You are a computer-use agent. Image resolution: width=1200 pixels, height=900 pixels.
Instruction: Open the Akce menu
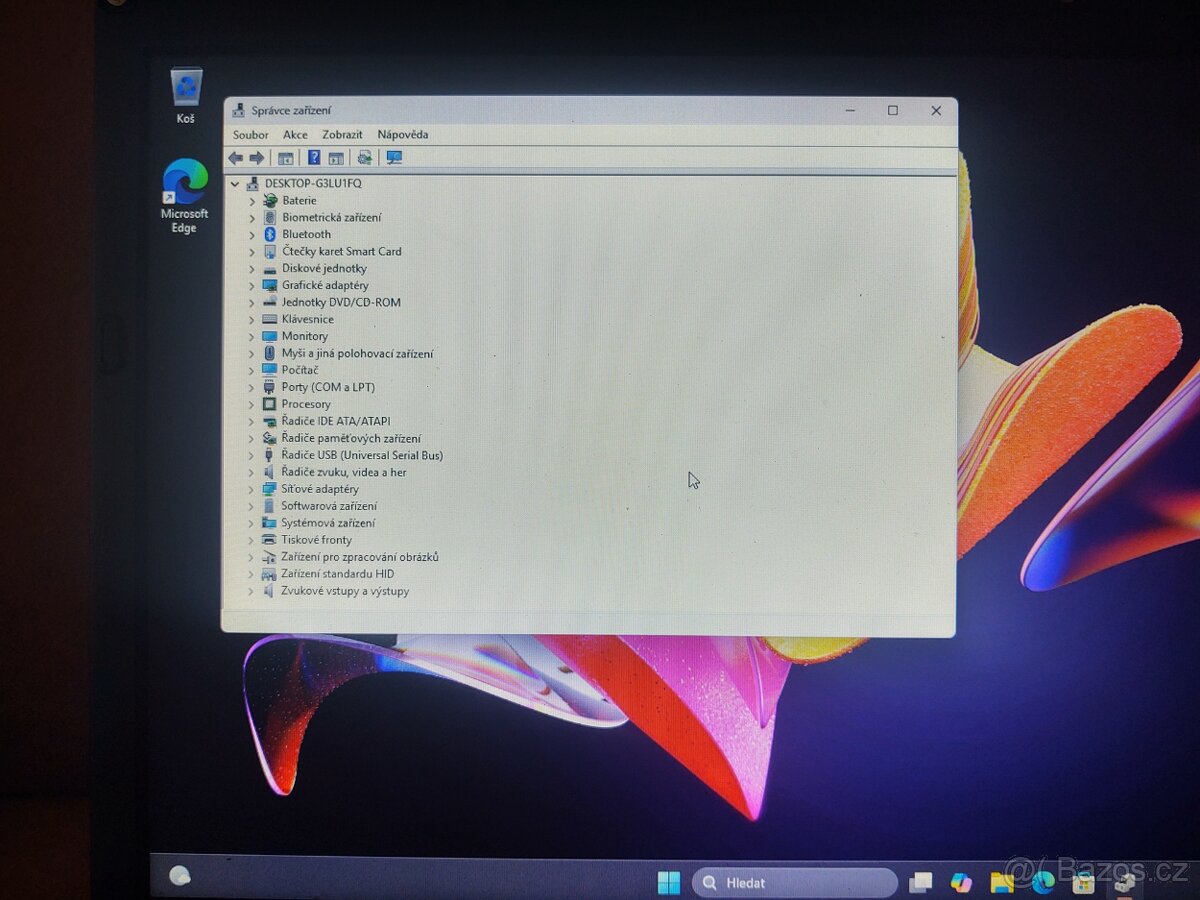point(295,134)
